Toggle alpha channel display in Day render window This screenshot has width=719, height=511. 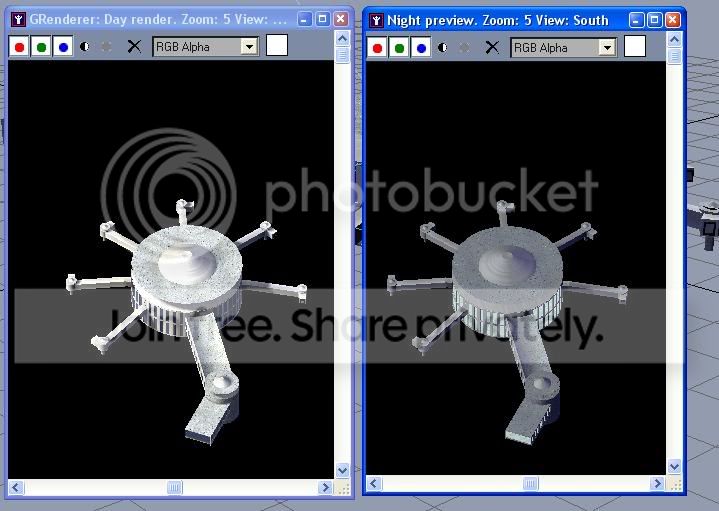coord(85,47)
